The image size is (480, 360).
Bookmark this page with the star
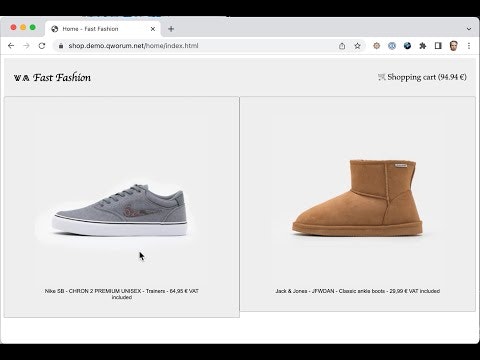[357, 46]
